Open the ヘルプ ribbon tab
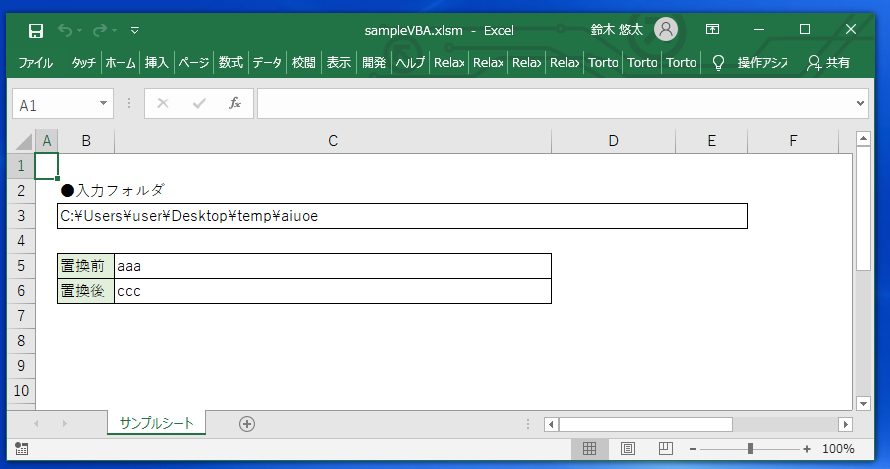Viewport: 890px width, 469px height. [x=410, y=62]
